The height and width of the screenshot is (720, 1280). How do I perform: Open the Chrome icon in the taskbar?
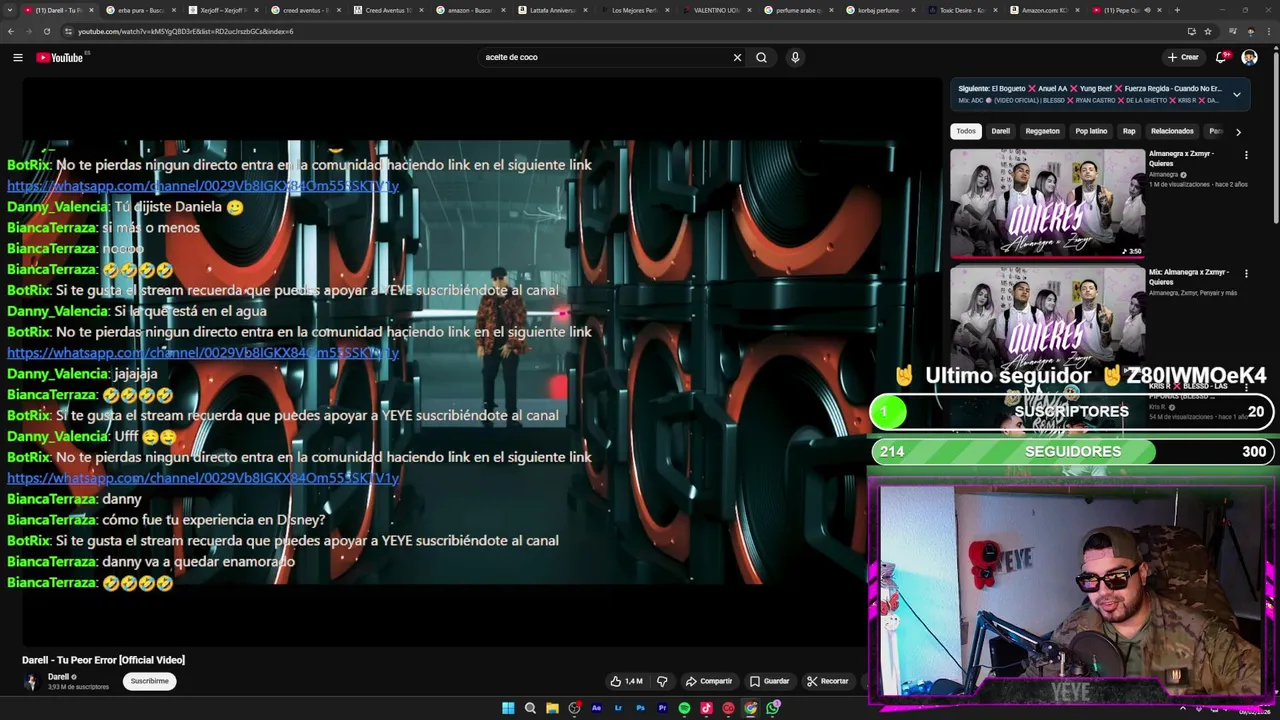(750, 708)
